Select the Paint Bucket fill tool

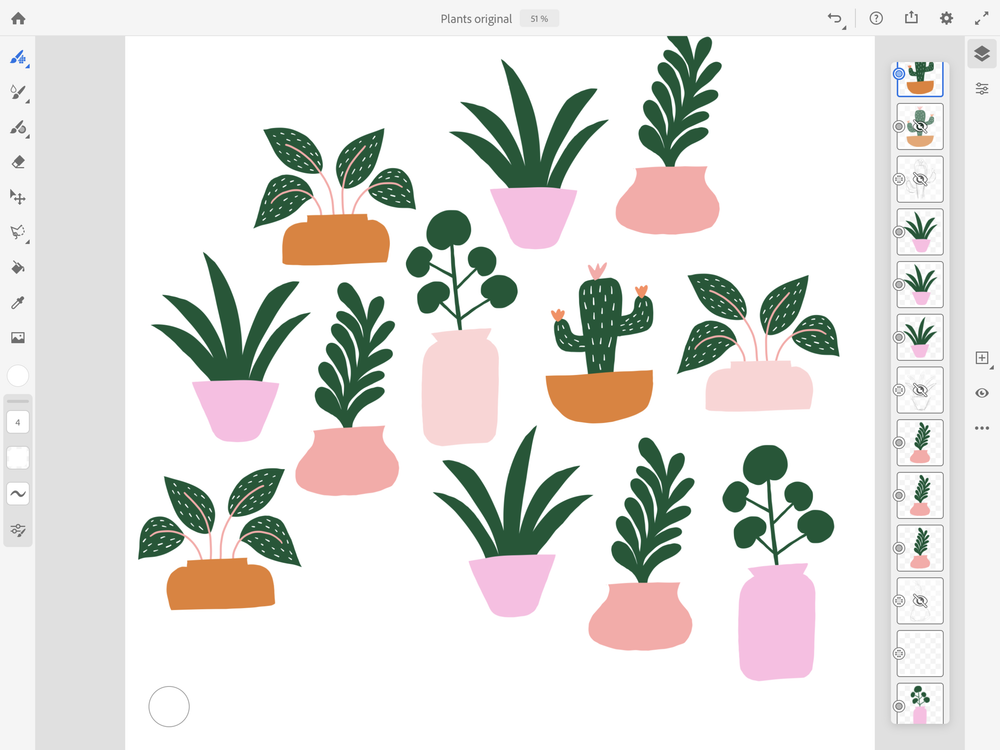17,266
